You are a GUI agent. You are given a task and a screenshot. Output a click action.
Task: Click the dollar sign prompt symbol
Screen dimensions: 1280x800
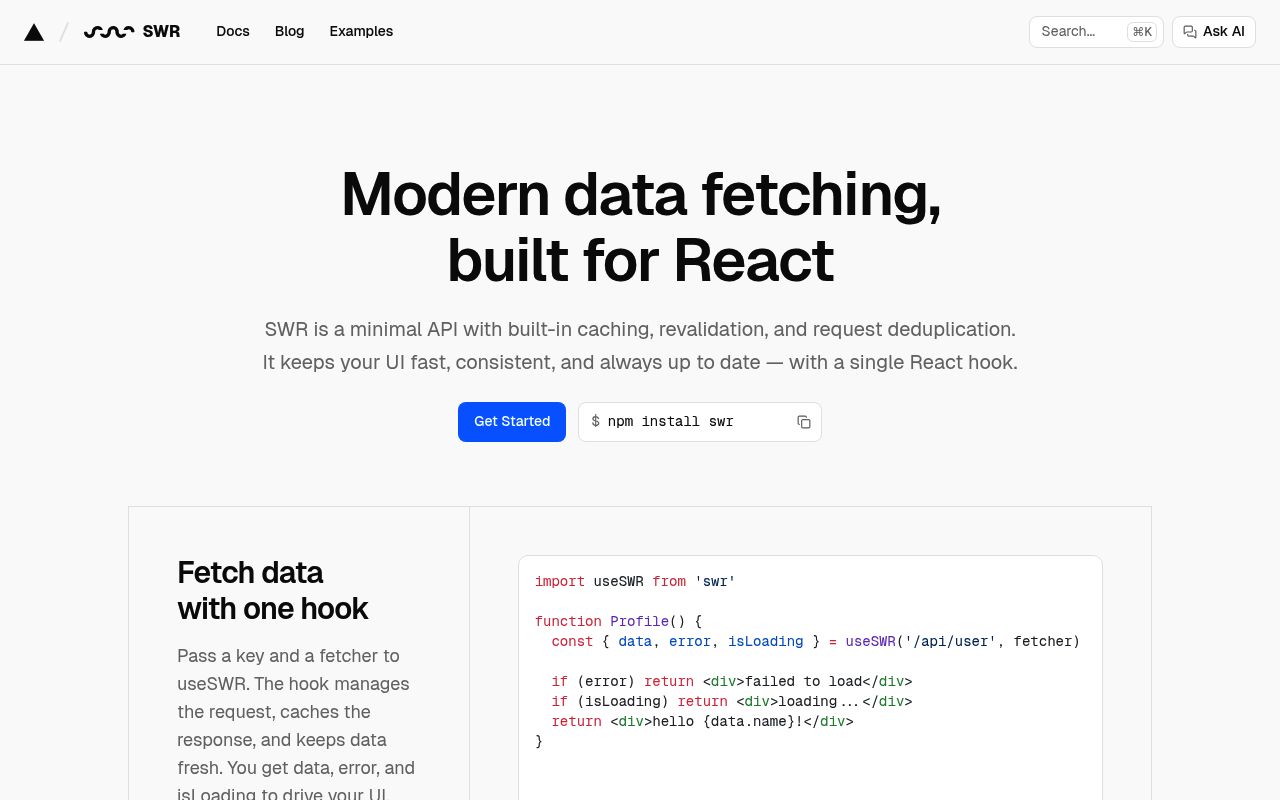595,422
